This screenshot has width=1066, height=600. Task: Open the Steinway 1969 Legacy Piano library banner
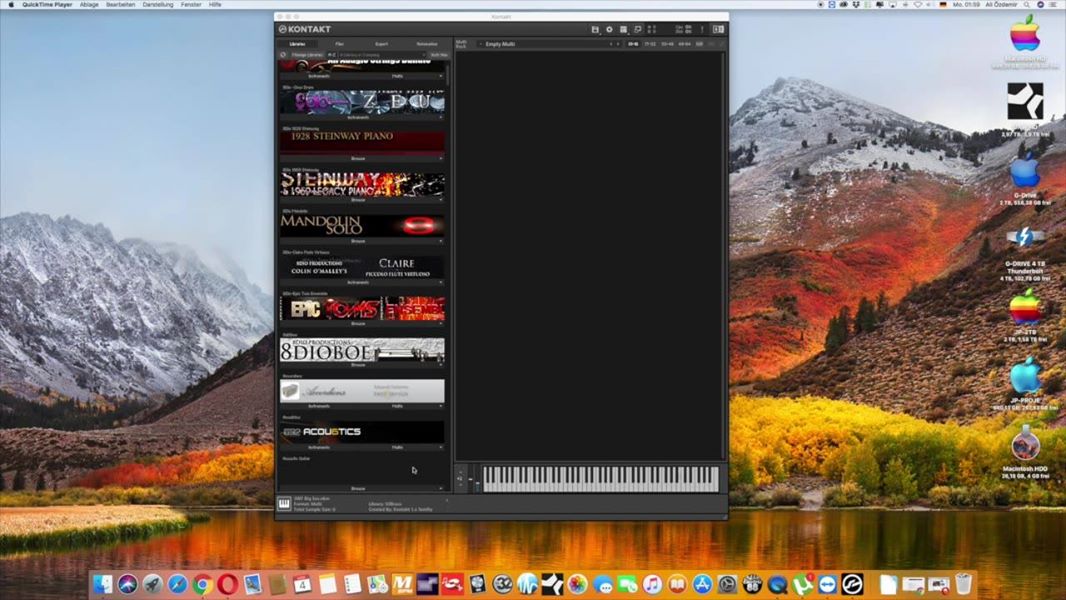click(x=362, y=183)
